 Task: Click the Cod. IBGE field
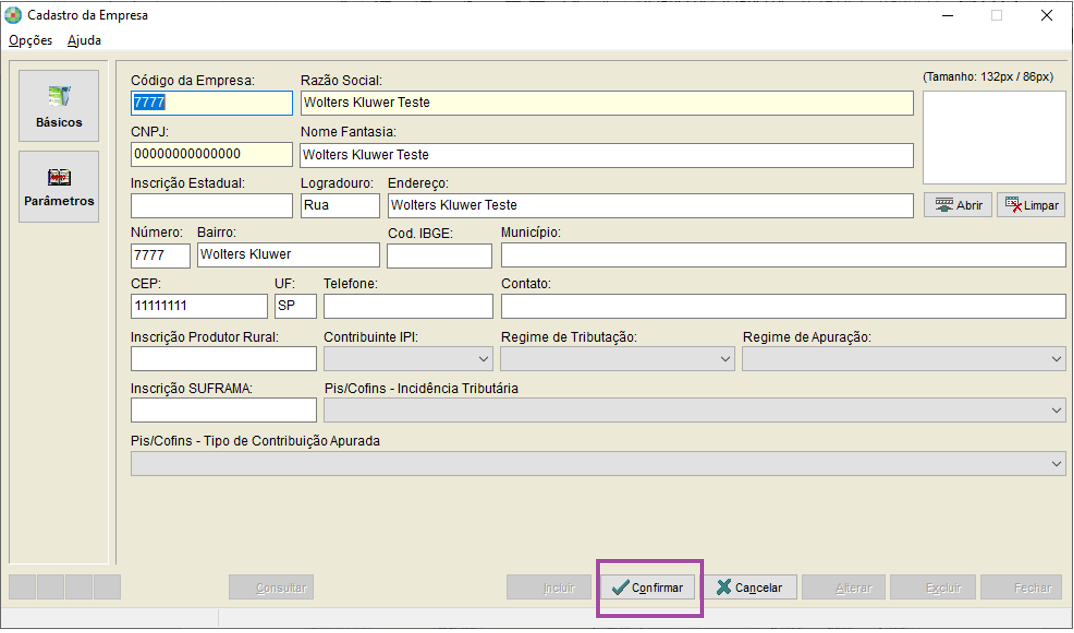(x=440, y=256)
